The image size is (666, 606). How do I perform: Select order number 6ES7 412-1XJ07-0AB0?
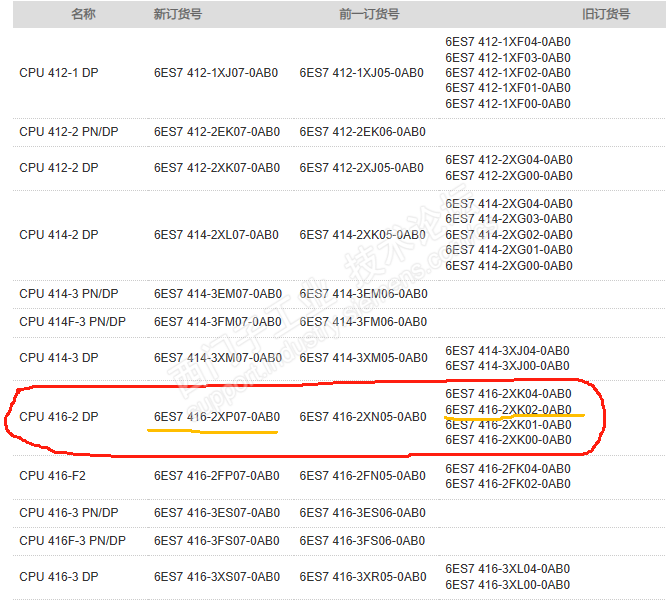(x=216, y=73)
